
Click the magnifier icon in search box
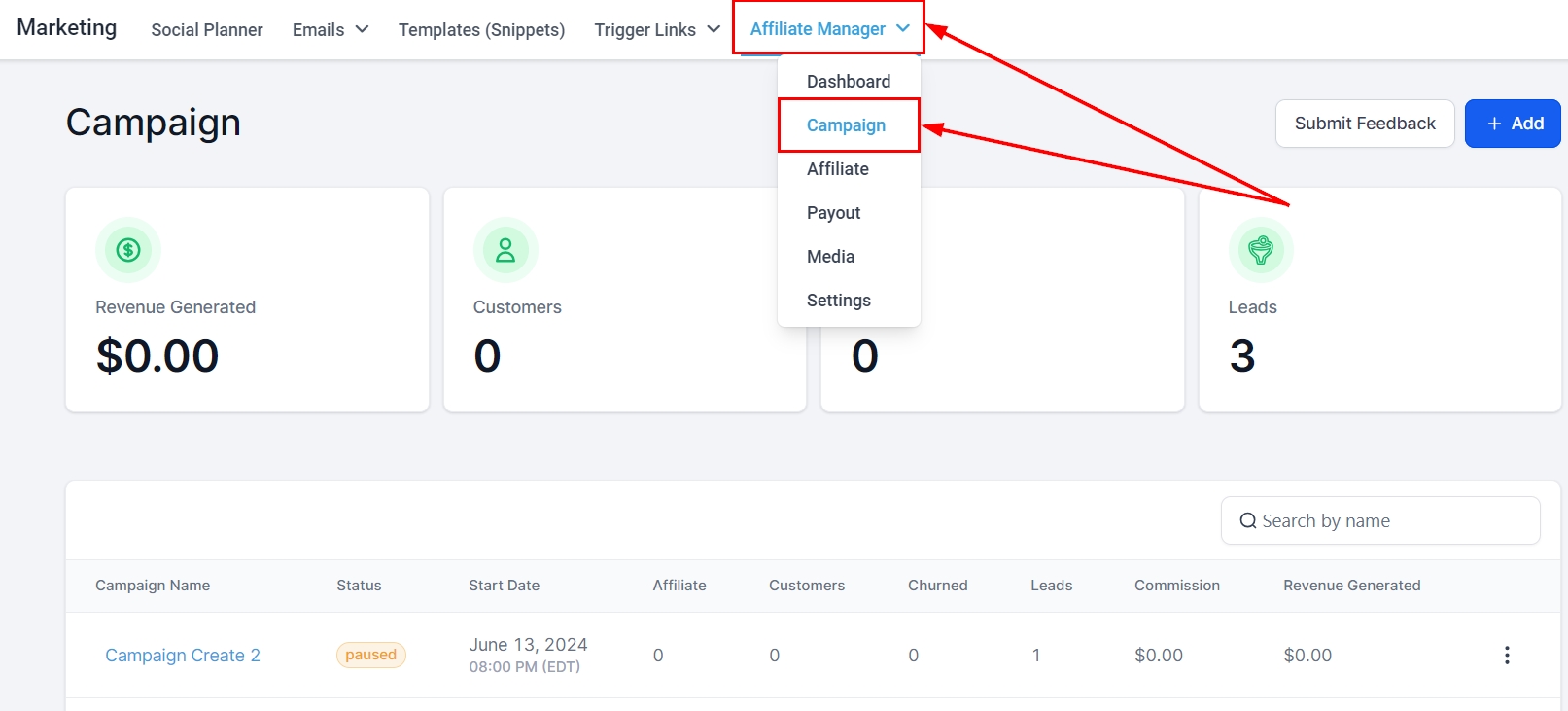coord(1247,521)
